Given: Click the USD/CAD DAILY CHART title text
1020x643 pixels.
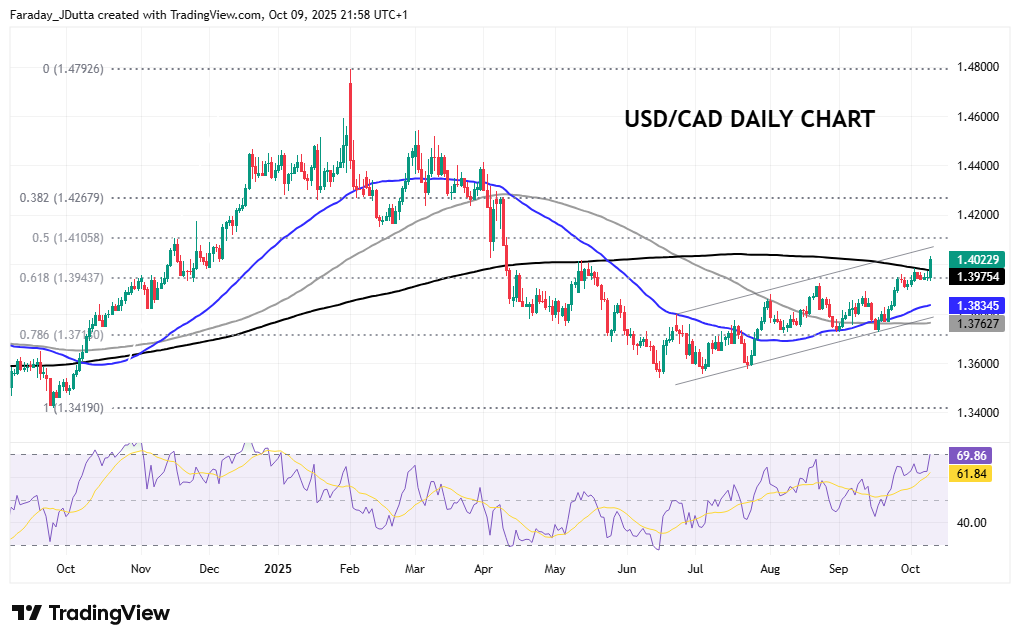Looking at the screenshot, I should pos(749,119).
